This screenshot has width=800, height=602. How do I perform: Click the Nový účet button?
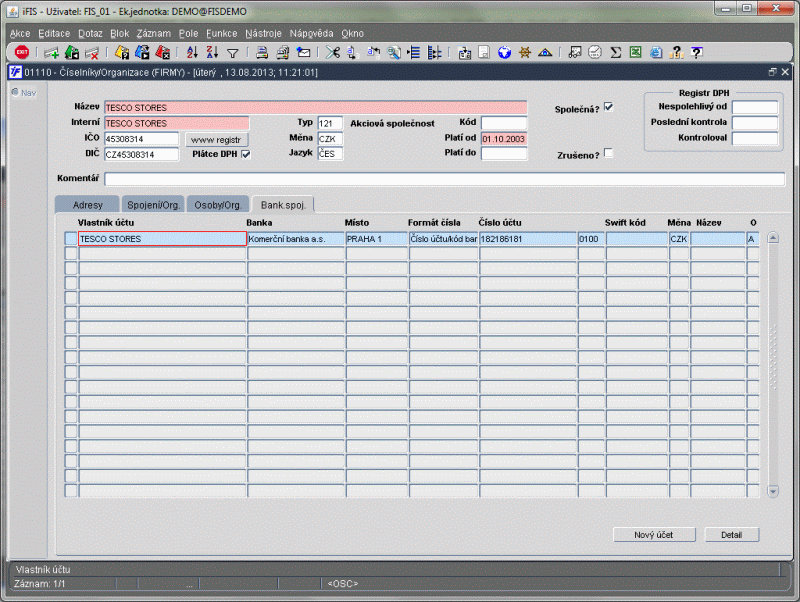654,535
